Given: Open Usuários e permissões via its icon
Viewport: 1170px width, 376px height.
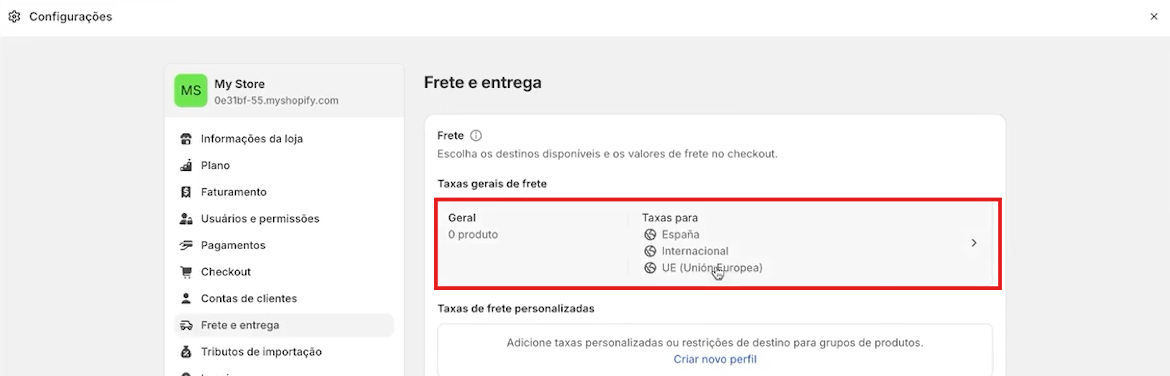Looking at the screenshot, I should click(187, 219).
